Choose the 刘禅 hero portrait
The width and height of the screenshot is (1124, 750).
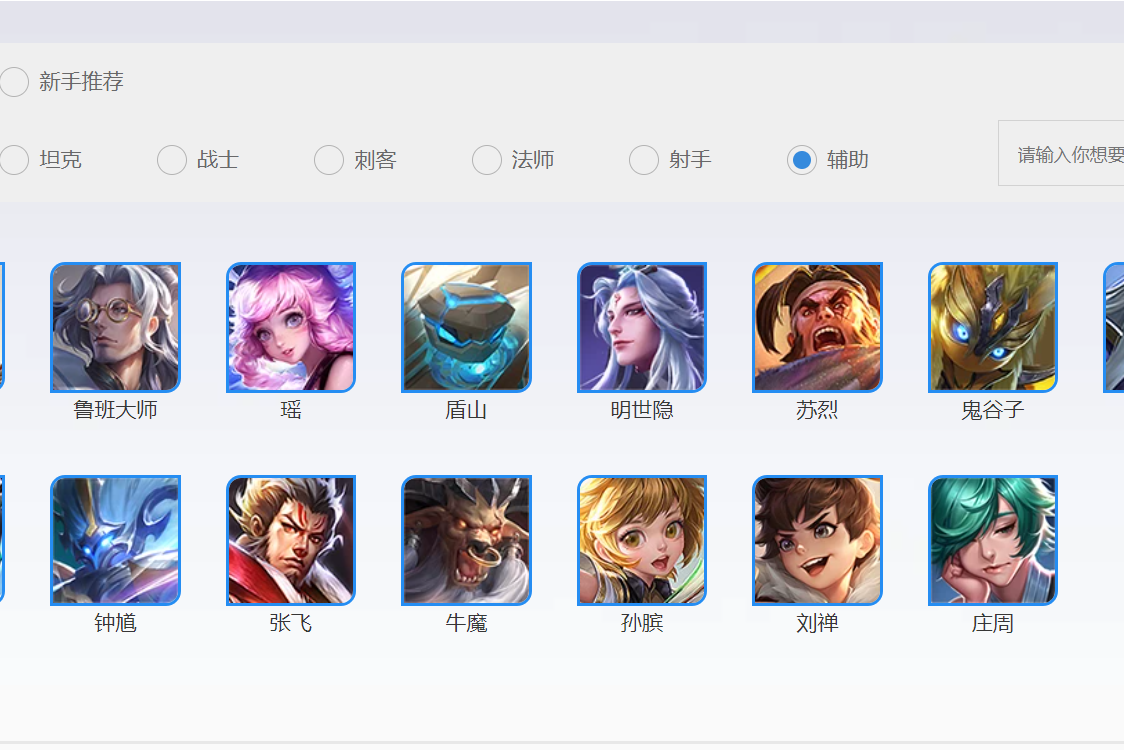[817, 541]
